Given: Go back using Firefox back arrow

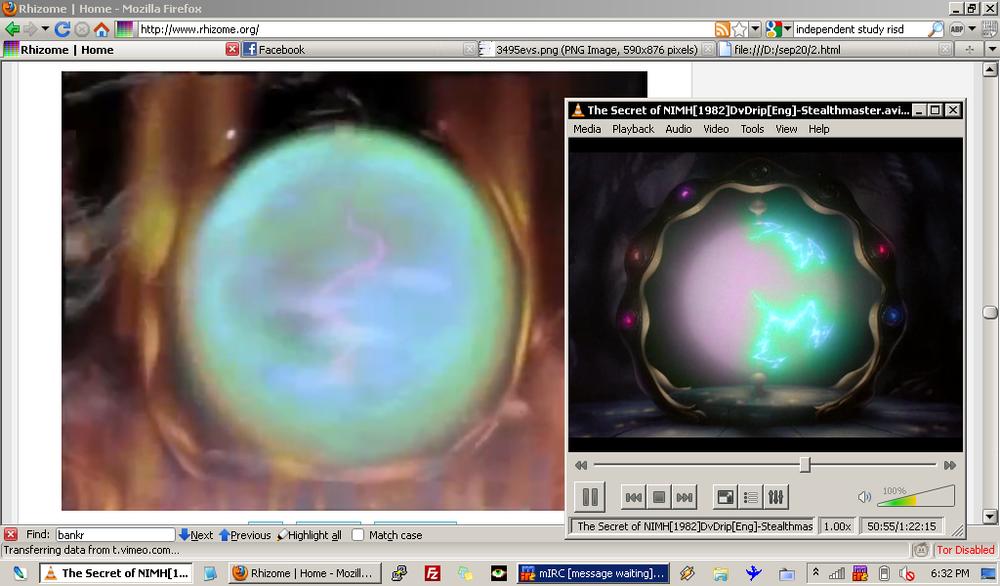Looking at the screenshot, I should [x=11, y=29].
